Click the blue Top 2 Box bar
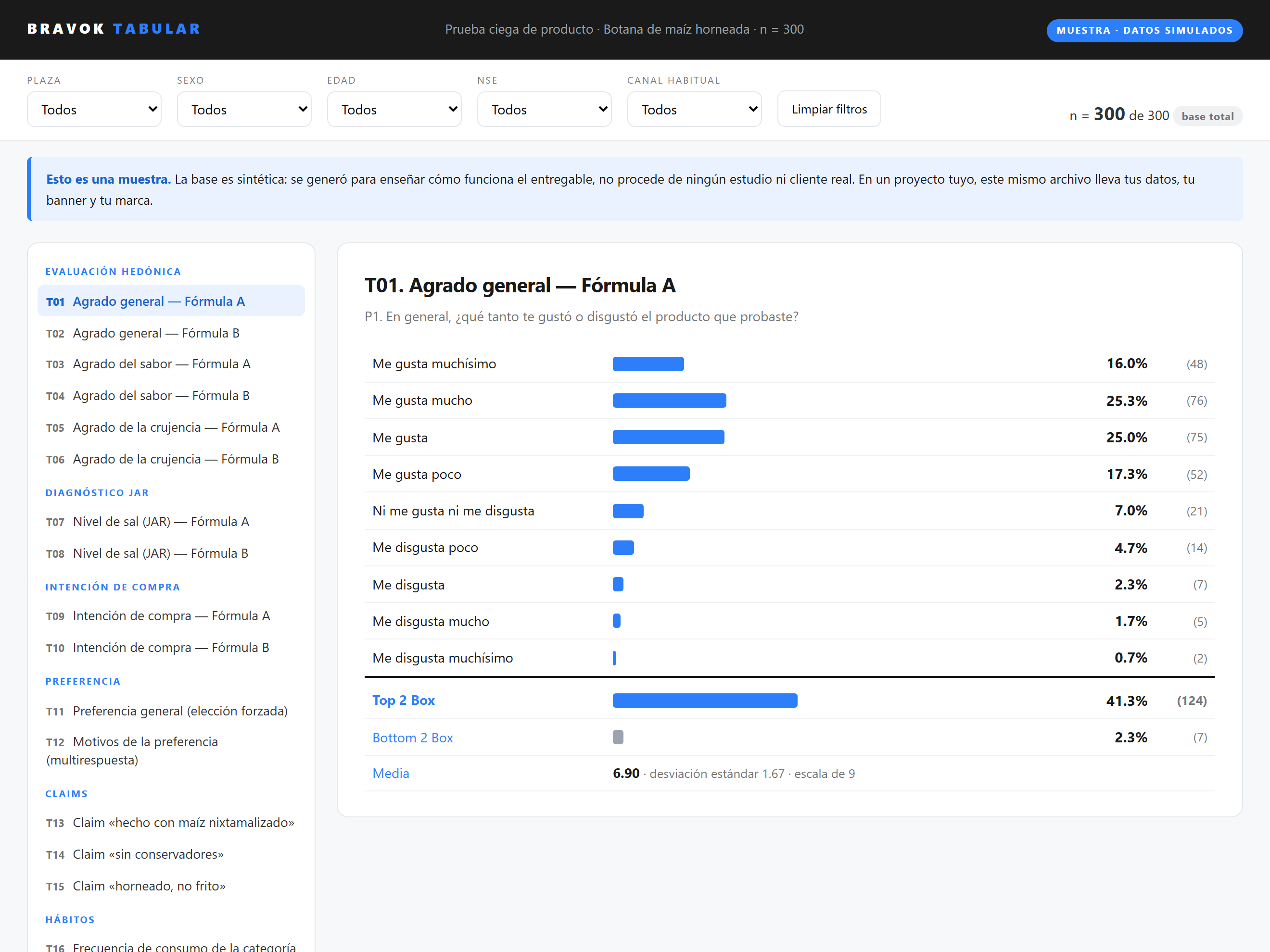The image size is (1270, 952). [705, 700]
